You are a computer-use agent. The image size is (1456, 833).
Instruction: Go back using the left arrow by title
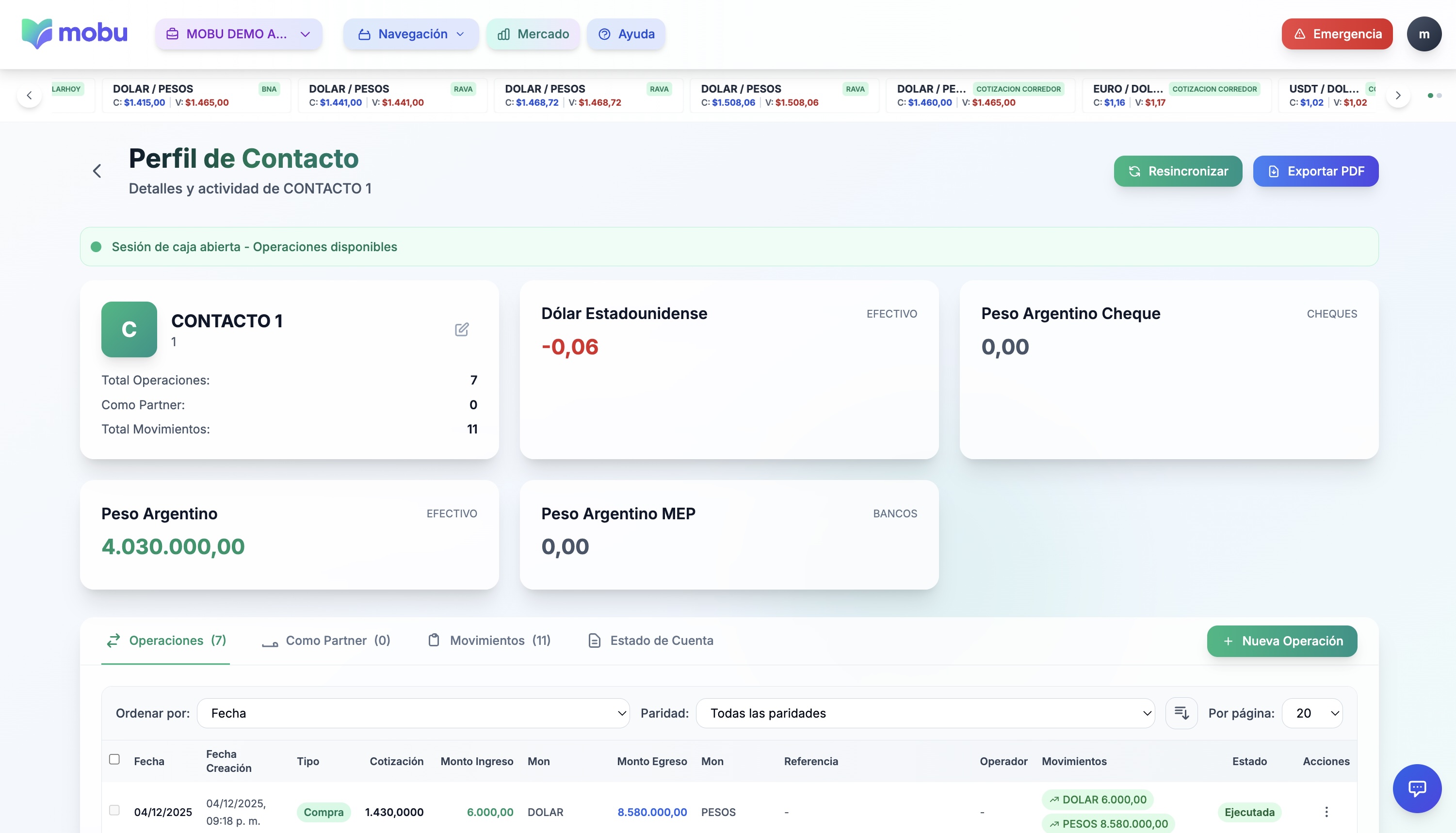97,171
